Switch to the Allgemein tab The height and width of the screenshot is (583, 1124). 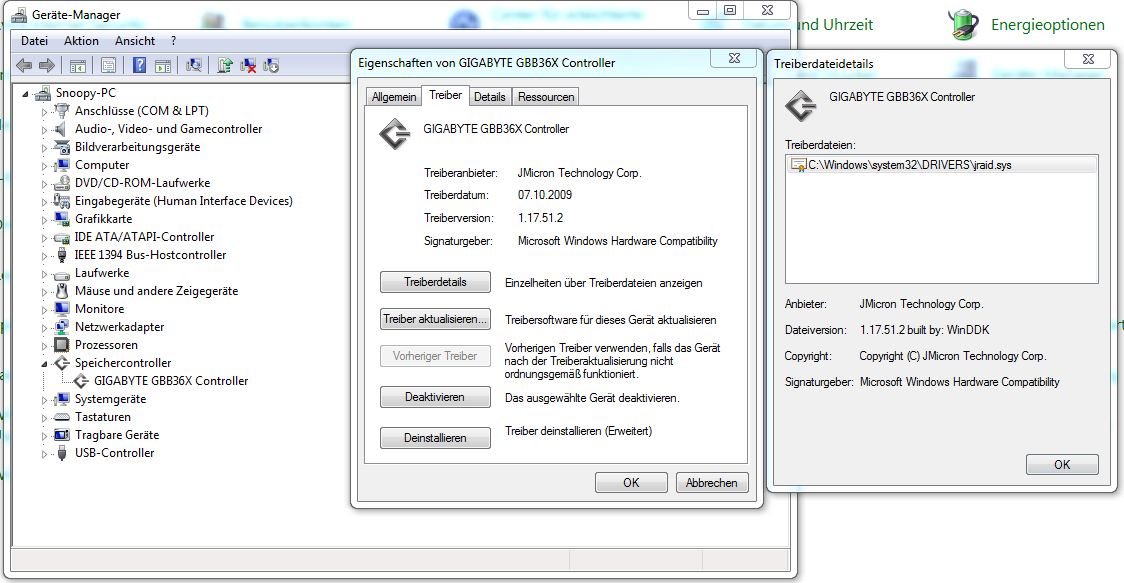point(394,97)
